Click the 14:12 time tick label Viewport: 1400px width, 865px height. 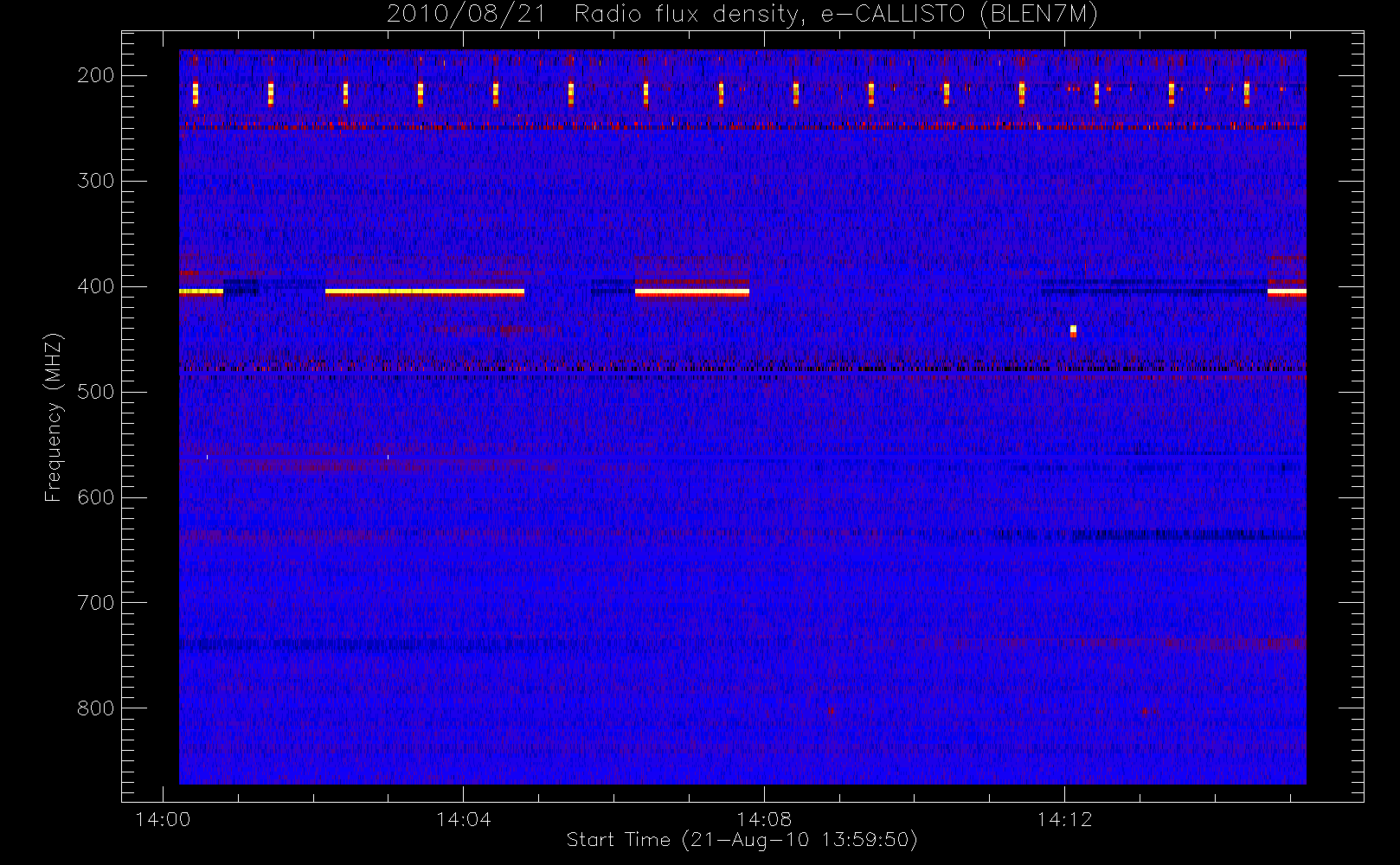click(1064, 819)
